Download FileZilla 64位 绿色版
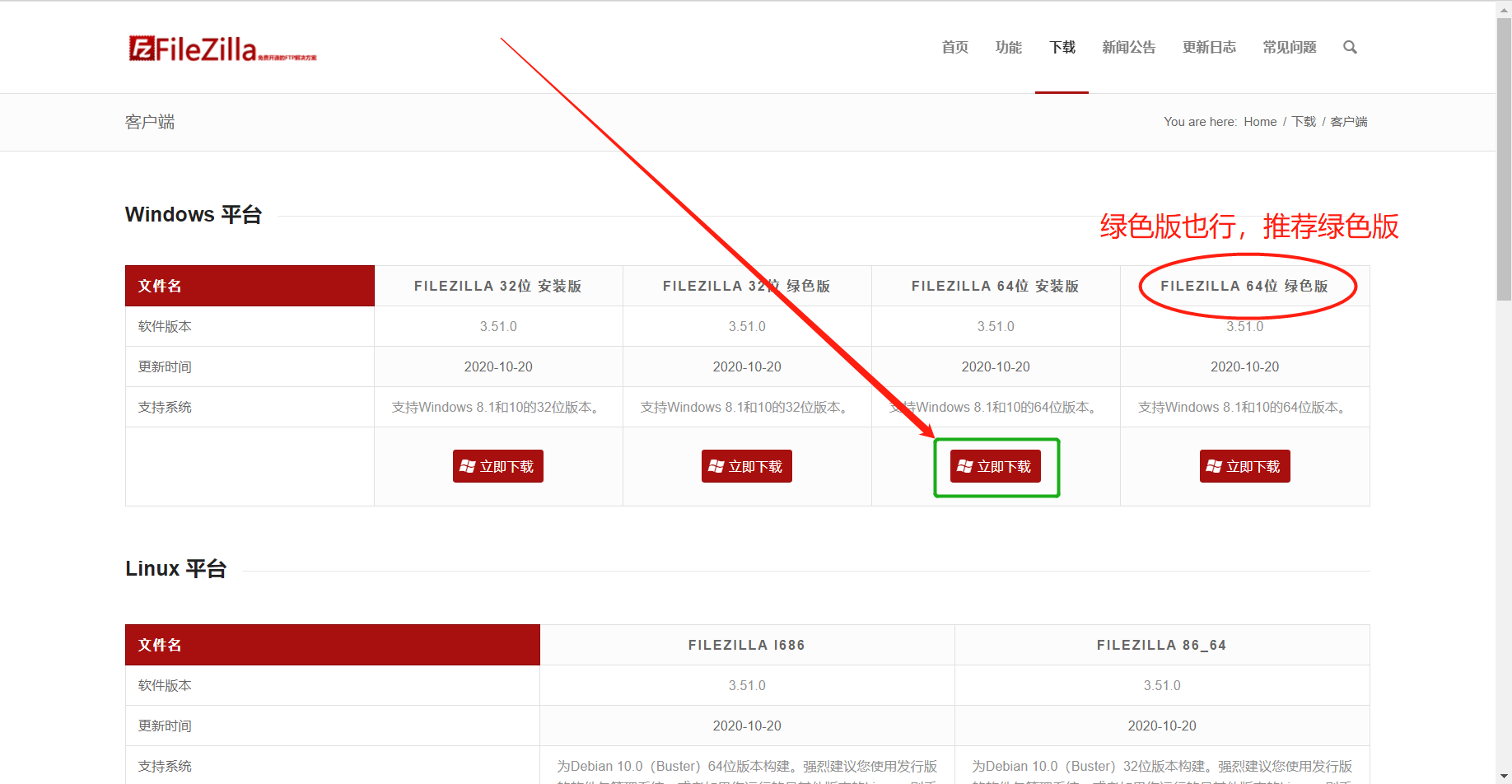Image resolution: width=1512 pixels, height=784 pixels. pyautogui.click(x=1245, y=466)
